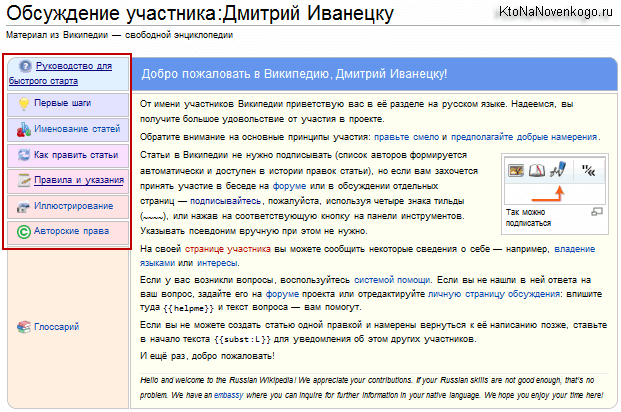Click the camera icon for Иллюстрирование
The width and height of the screenshot is (621, 412).
(x=23, y=206)
